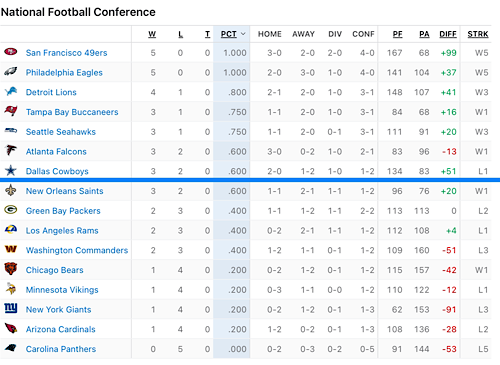Image resolution: width=500 pixels, height=365 pixels.
Task: Click the Philadelphia Eagles logo icon
Action: point(11,71)
